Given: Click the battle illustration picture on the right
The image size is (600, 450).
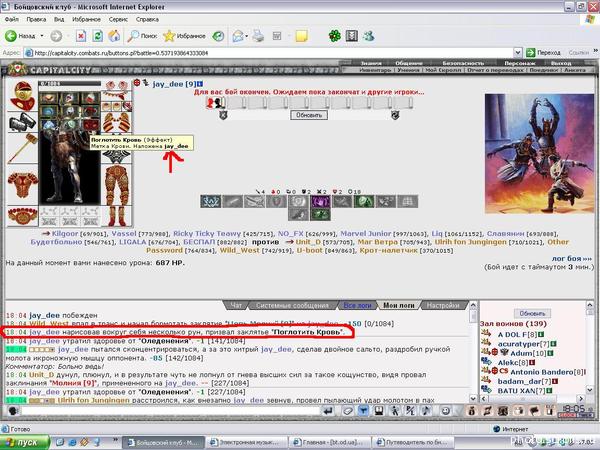Looking at the screenshot, I should click(539, 153).
